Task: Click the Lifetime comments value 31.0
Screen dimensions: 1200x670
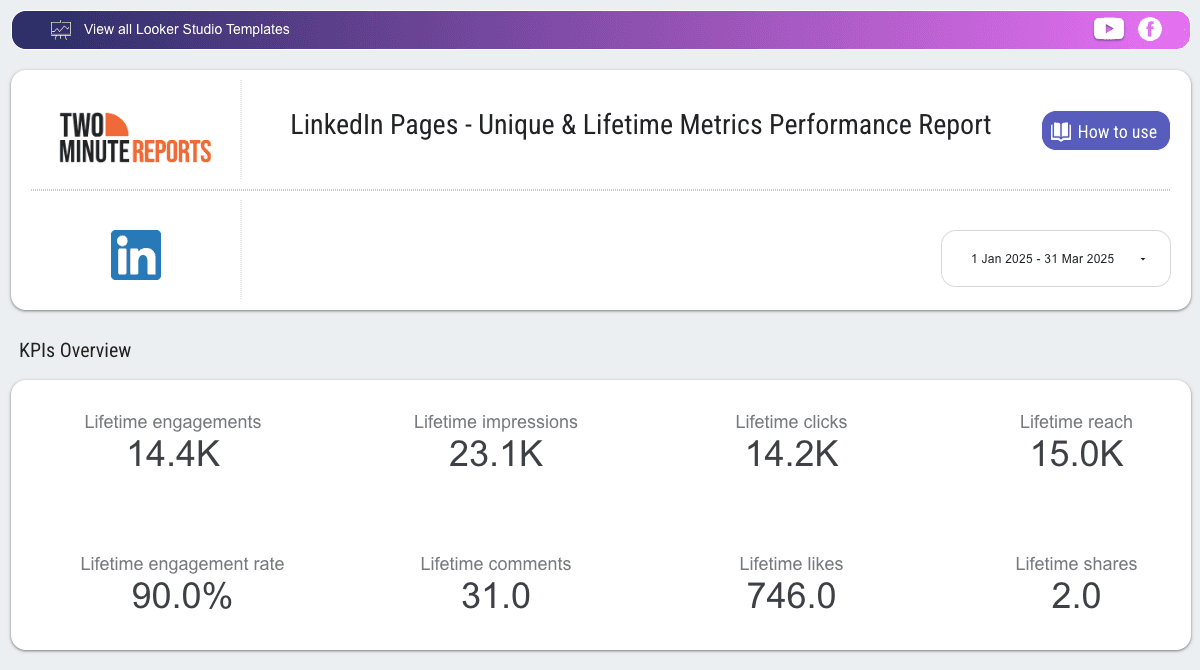Action: (x=496, y=596)
